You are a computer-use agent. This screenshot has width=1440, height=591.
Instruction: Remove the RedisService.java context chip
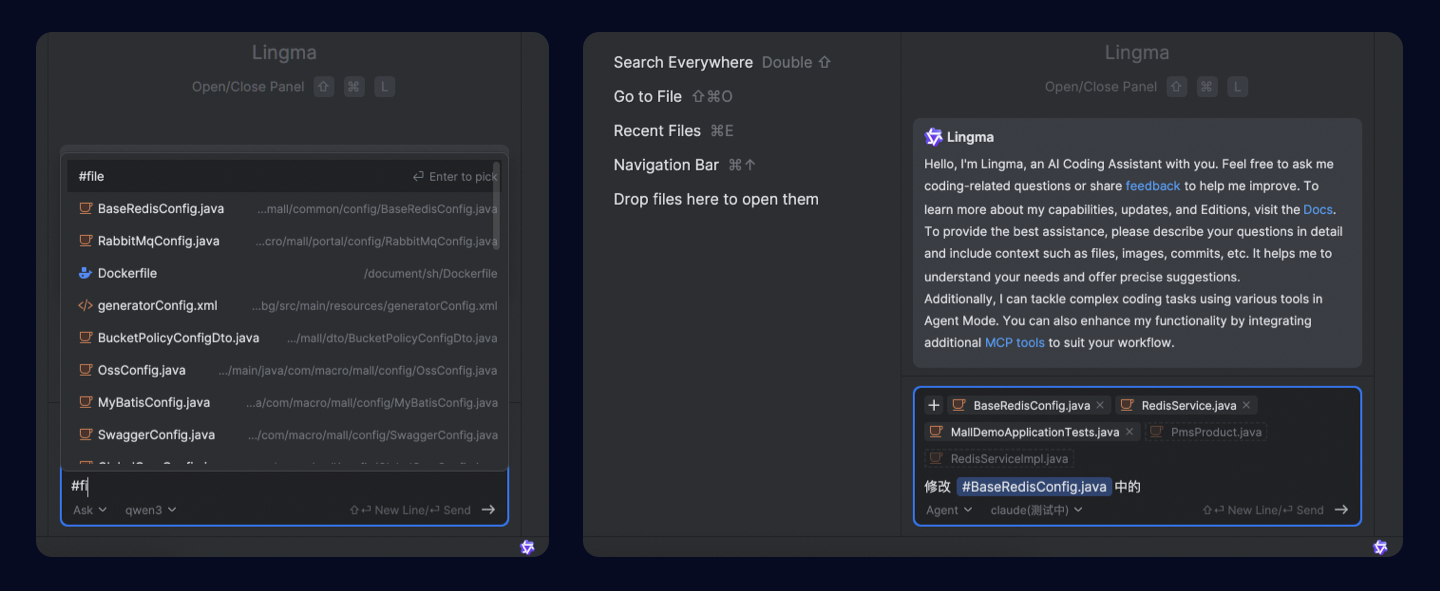1247,405
